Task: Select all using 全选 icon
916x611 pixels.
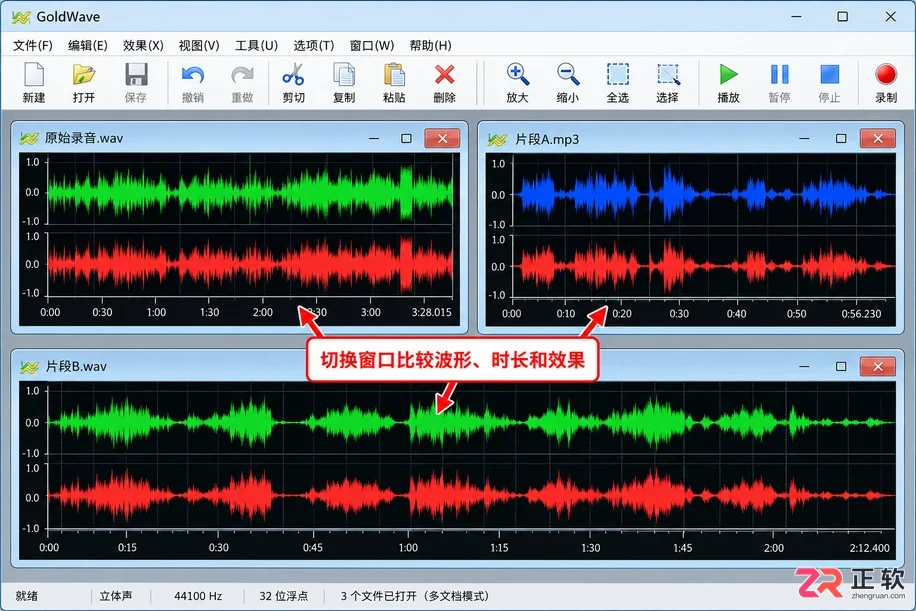Action: 617,75
